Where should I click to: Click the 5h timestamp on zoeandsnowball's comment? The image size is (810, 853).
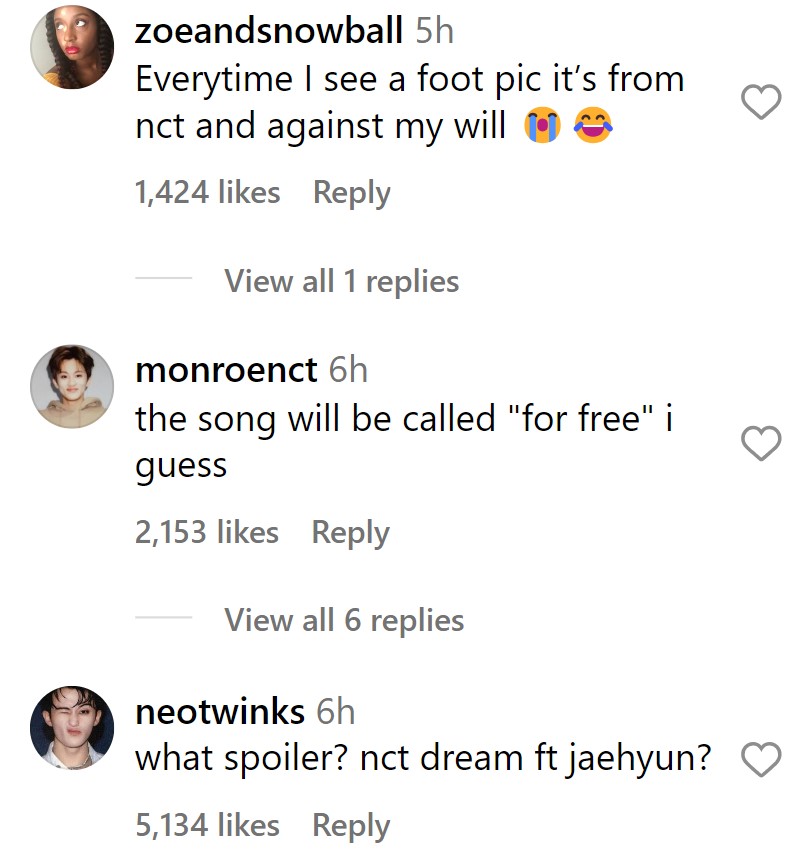[x=434, y=31]
